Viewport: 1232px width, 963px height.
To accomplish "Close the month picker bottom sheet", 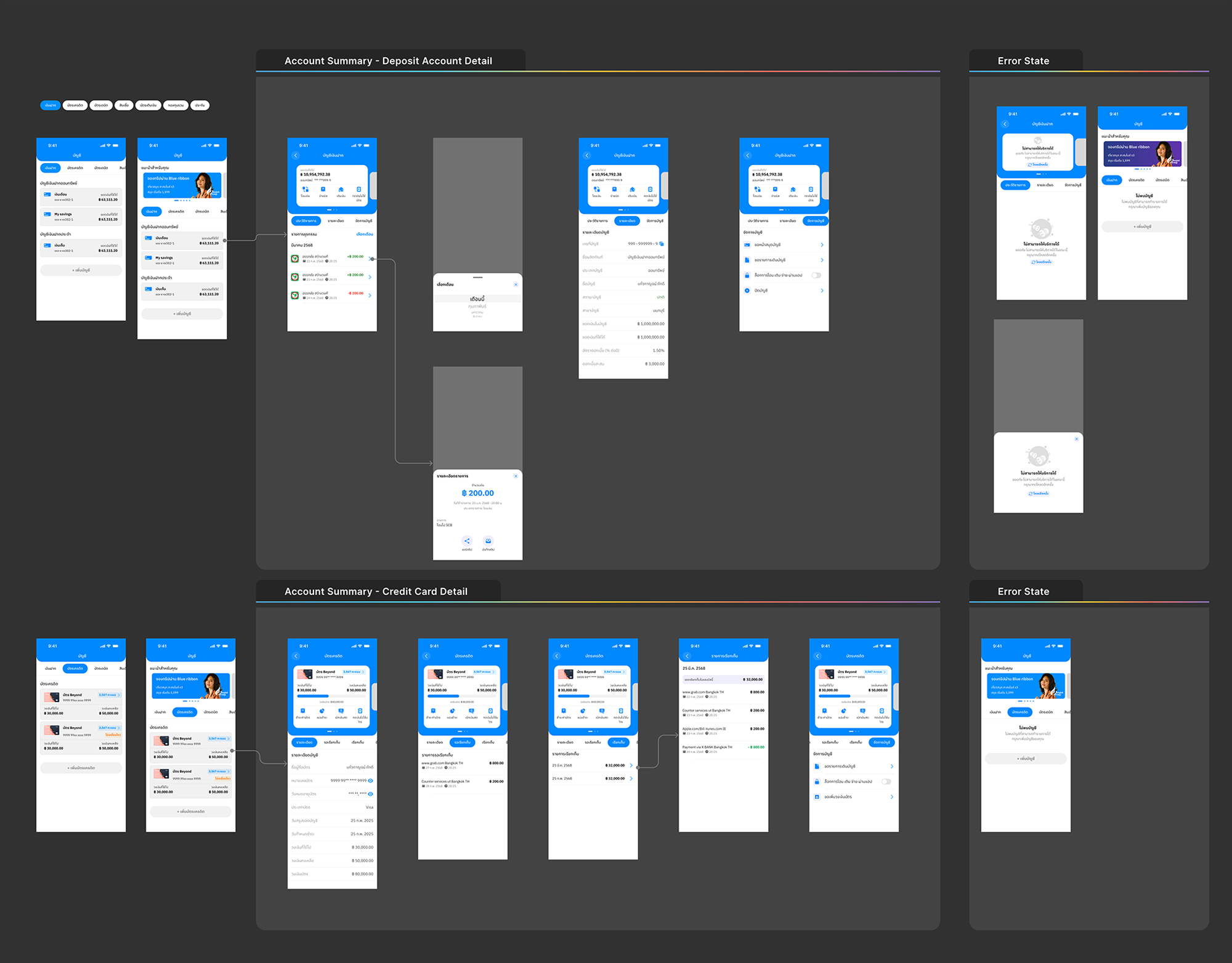I will (516, 284).
